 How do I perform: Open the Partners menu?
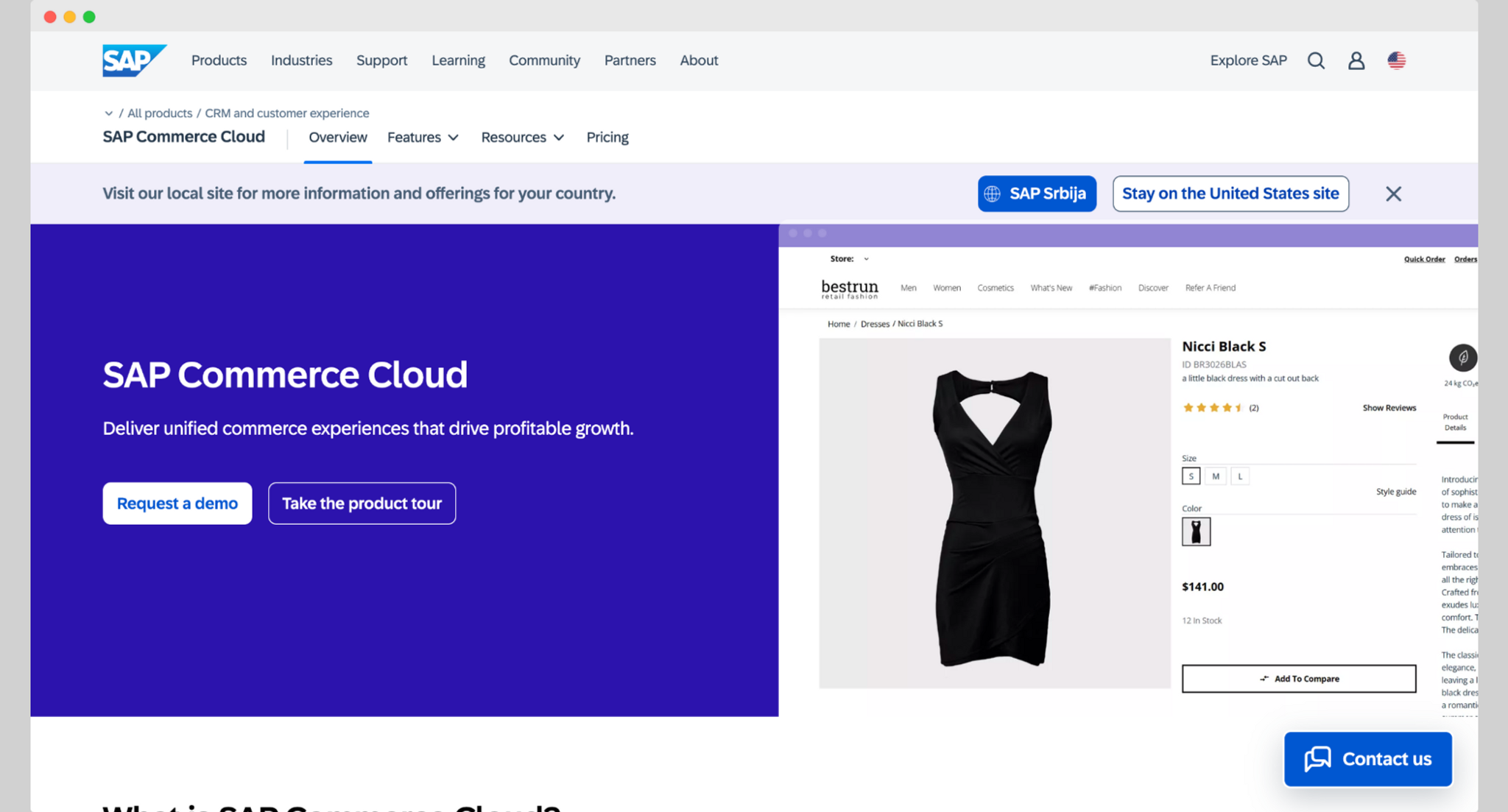click(x=630, y=60)
